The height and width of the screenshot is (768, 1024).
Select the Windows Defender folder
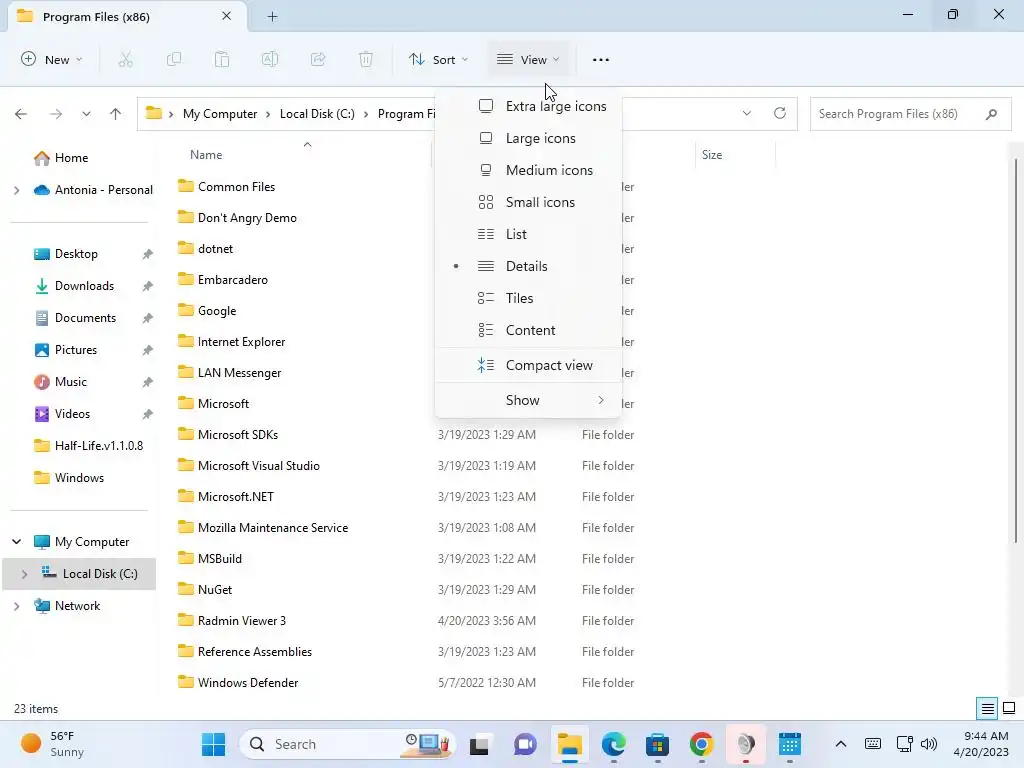(248, 682)
